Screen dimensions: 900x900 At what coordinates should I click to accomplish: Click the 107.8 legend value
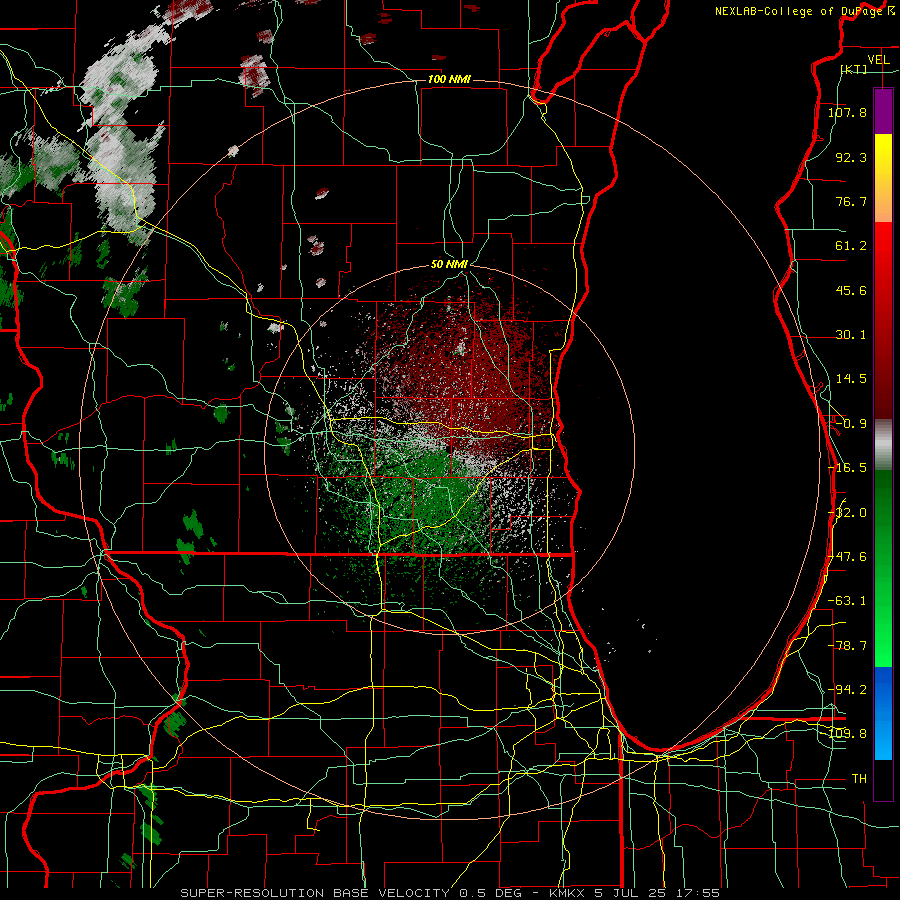click(847, 112)
